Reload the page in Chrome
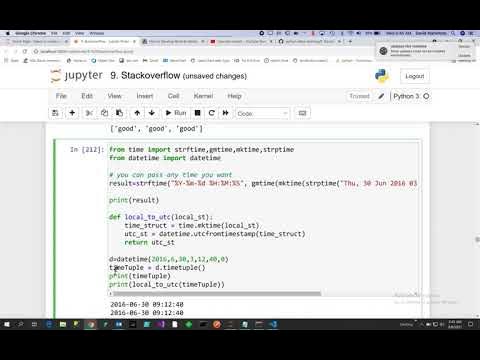The height and width of the screenshot is (360, 480). pos(25,51)
